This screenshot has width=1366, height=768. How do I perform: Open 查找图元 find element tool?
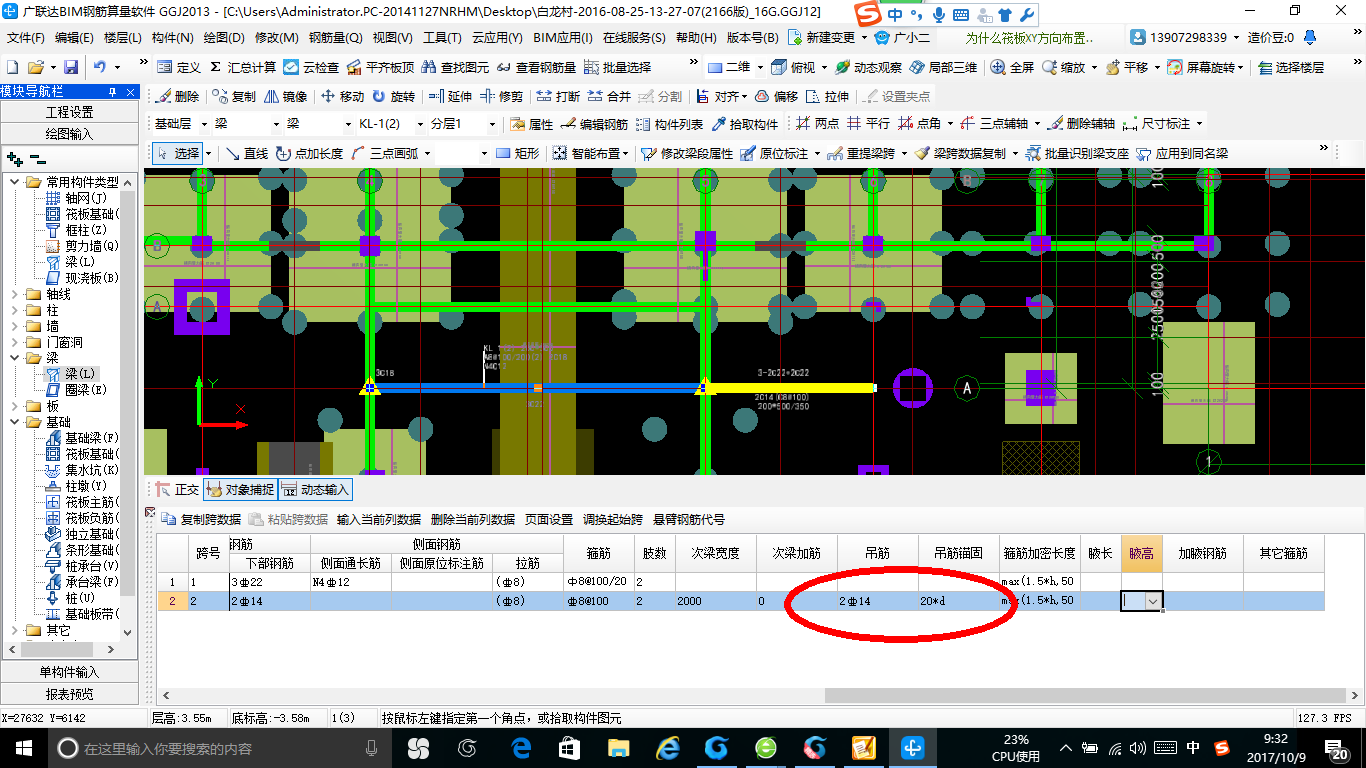[x=456, y=67]
